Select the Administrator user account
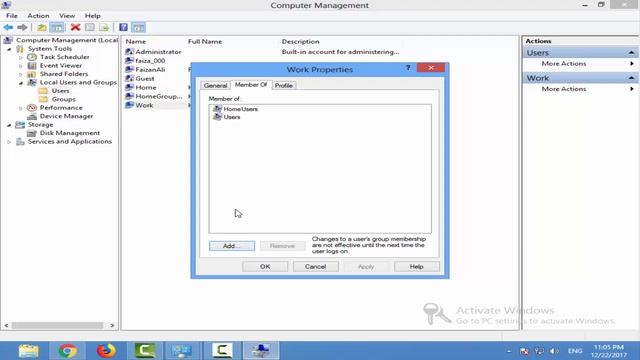Screen dimensions: 640x360 click(153, 52)
